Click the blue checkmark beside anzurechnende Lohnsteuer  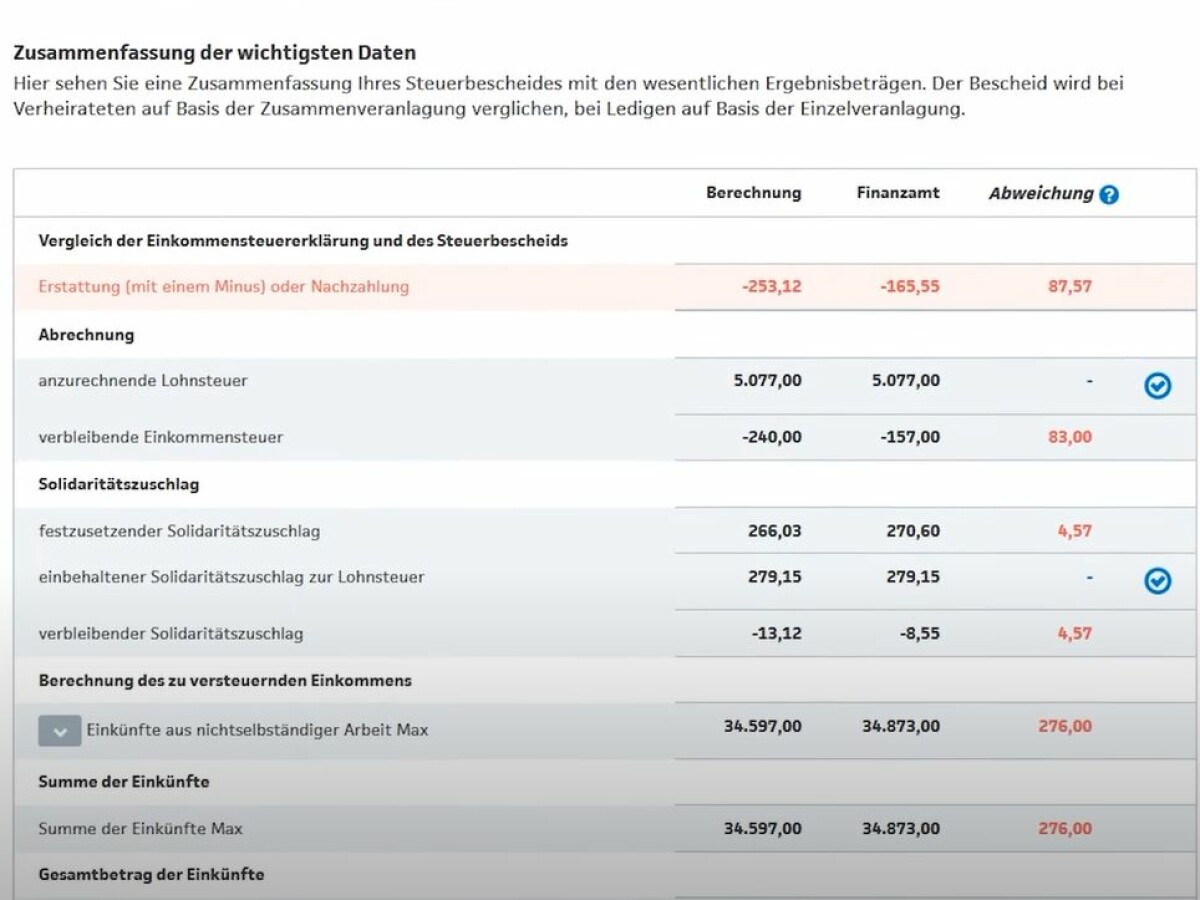1157,385
